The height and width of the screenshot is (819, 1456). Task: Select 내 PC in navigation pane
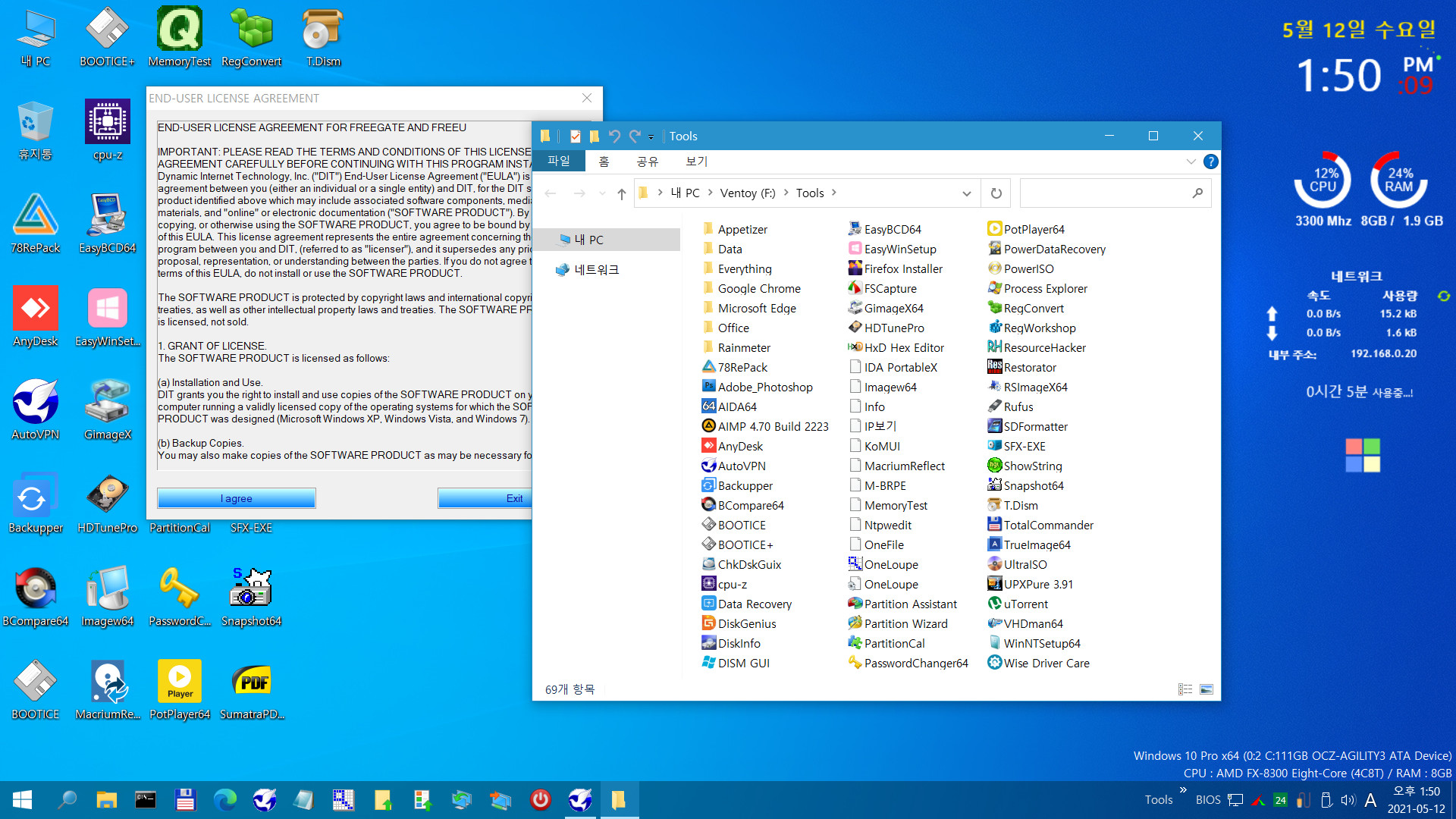click(x=605, y=240)
